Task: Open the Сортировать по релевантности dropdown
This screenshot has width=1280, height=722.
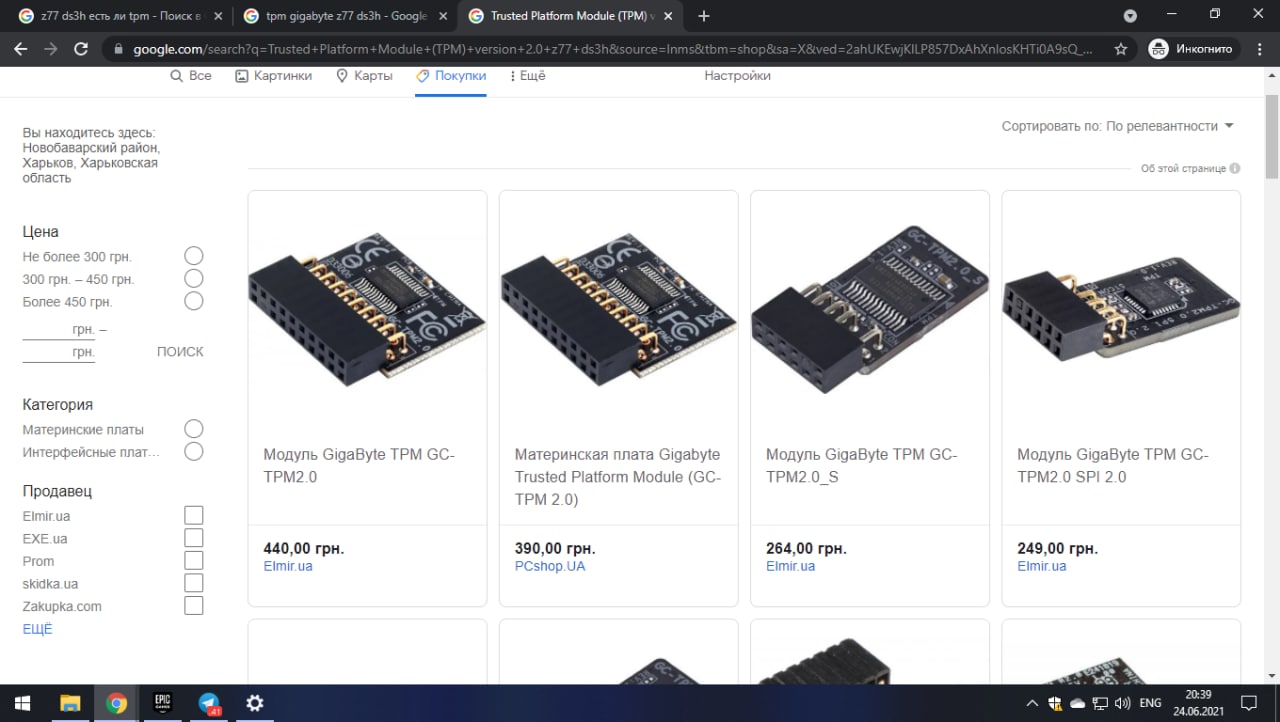Action: pyautogui.click(x=1118, y=126)
